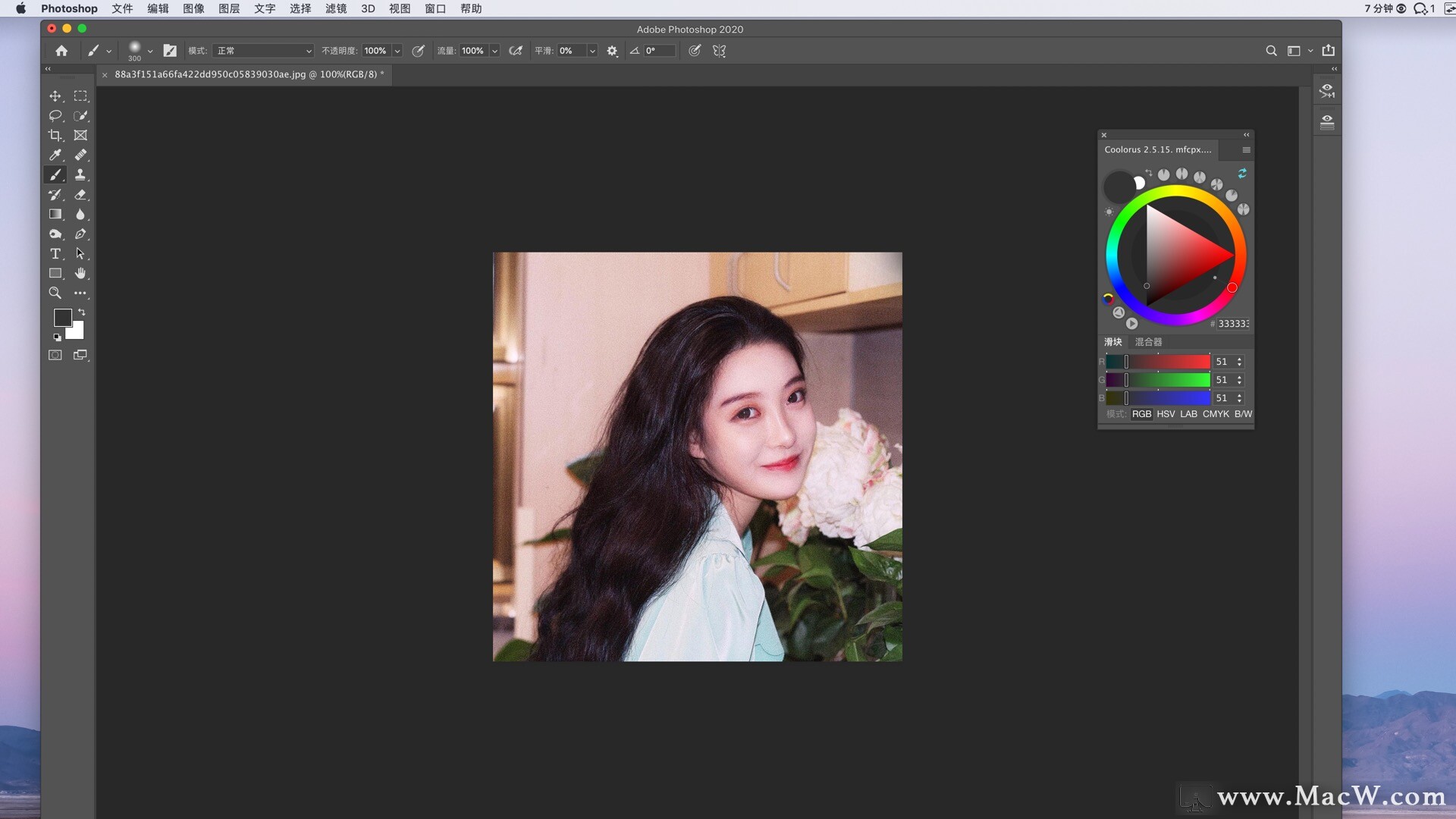This screenshot has width=1456, height=819.
Task: Toggle airbrush build-up effect
Action: pos(516,51)
